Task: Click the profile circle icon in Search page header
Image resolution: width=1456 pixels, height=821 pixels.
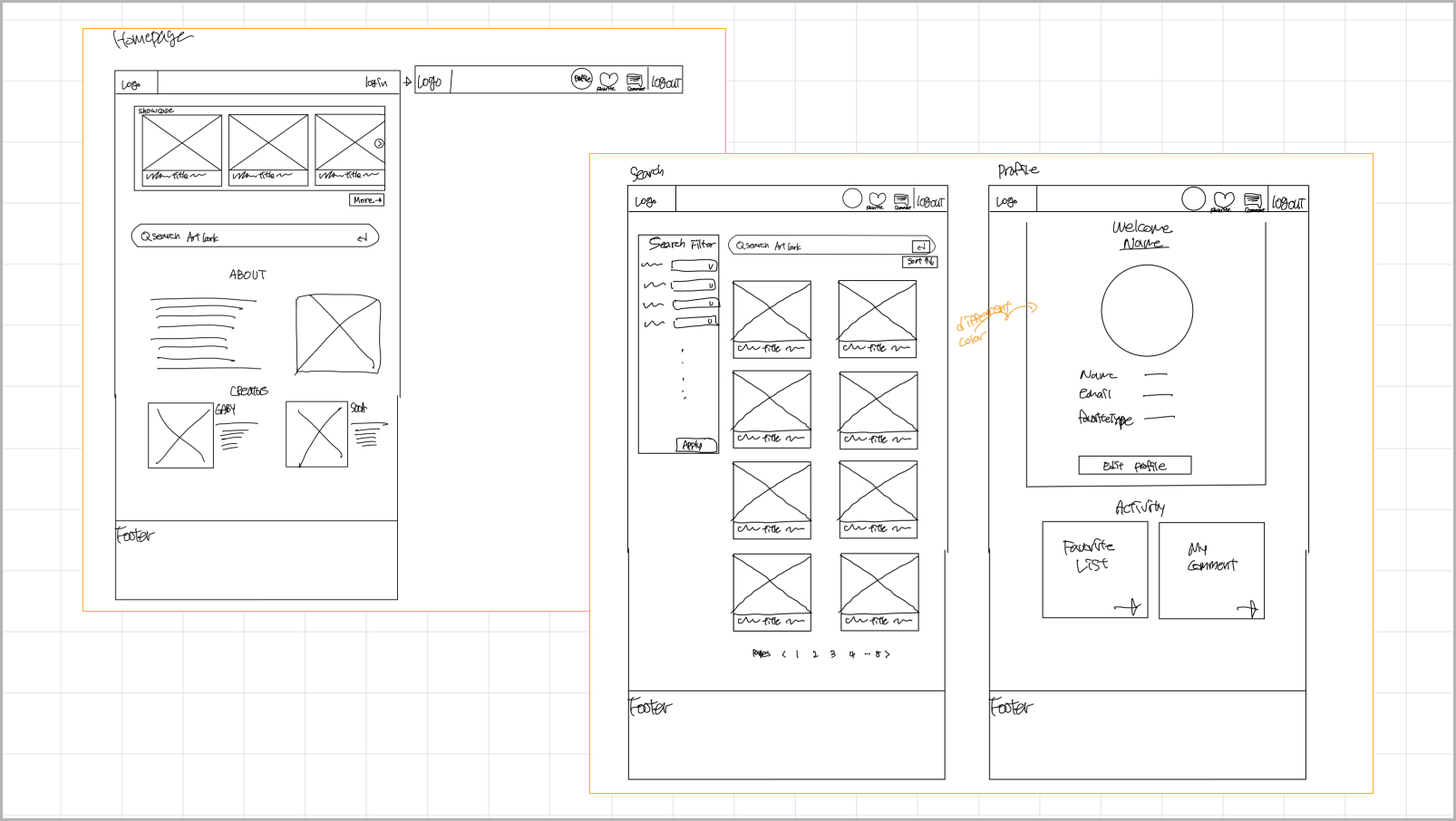Action: [852, 198]
